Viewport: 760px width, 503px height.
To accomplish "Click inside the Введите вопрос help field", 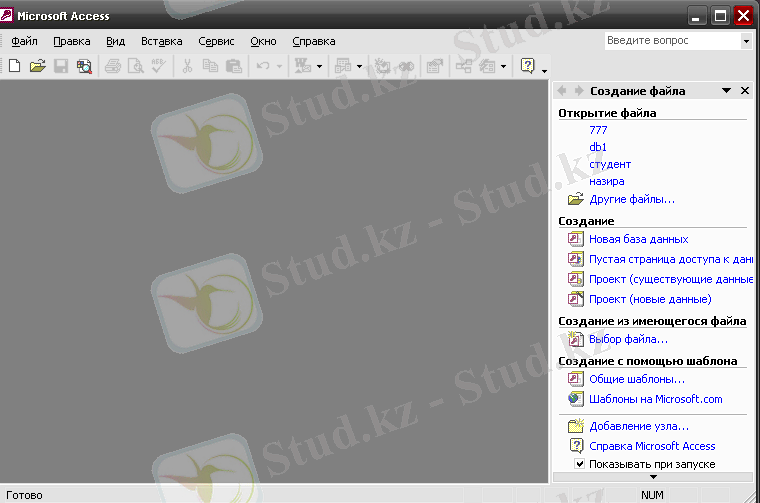I will tap(672, 41).
